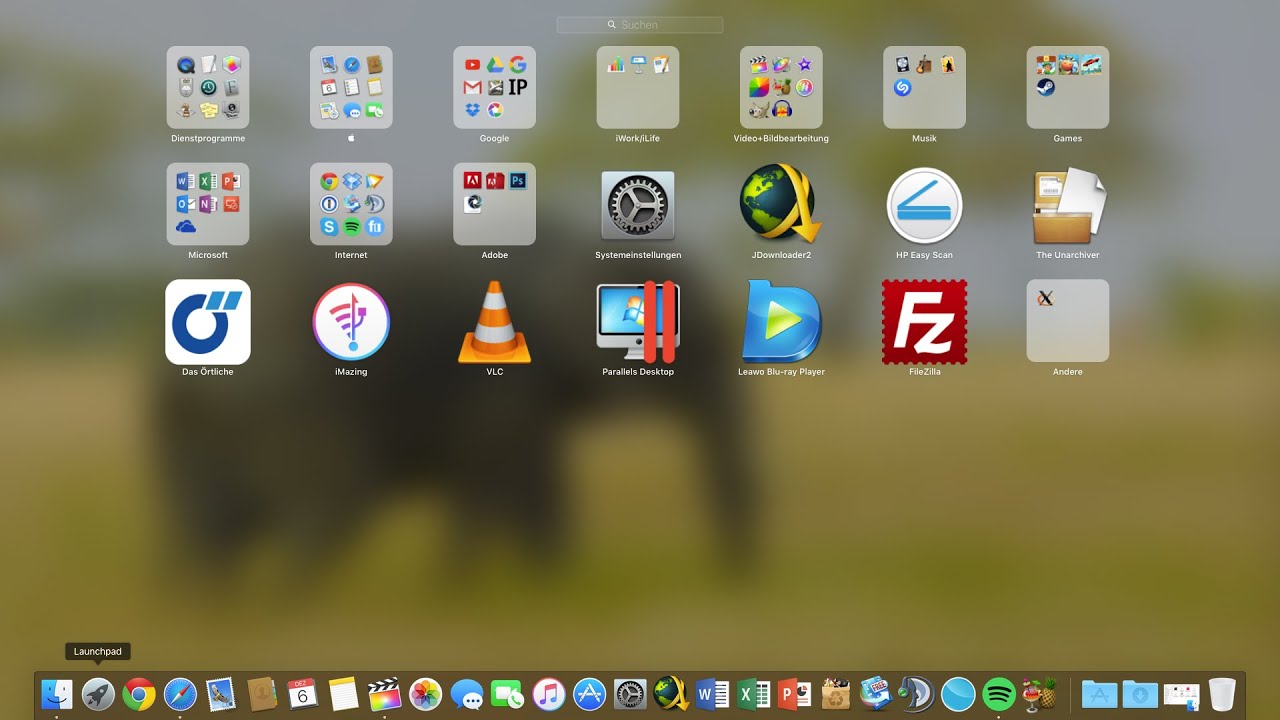
Task: Open Notes from the Dock
Action: pos(343,694)
